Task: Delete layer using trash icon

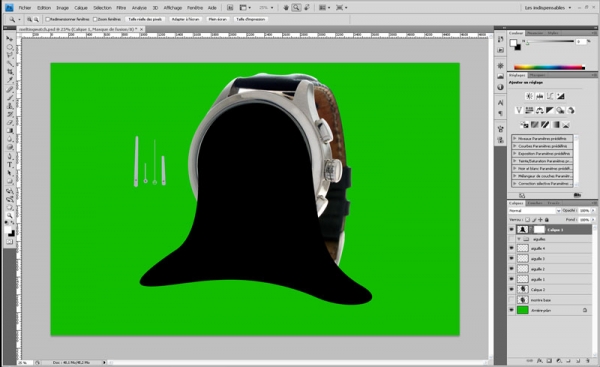Action: (588, 360)
